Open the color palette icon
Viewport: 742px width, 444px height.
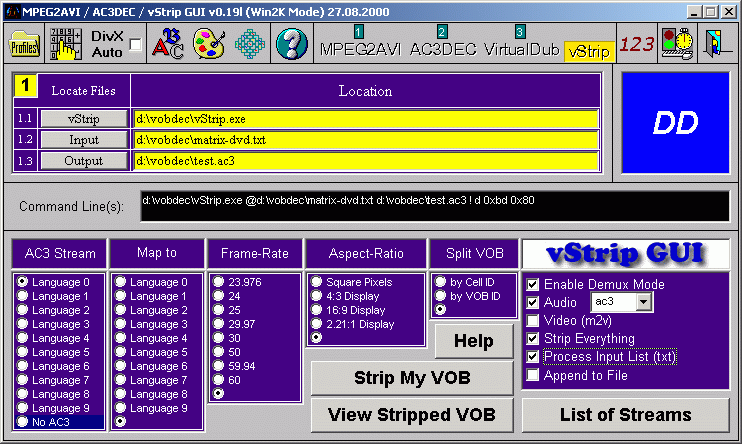coord(209,44)
